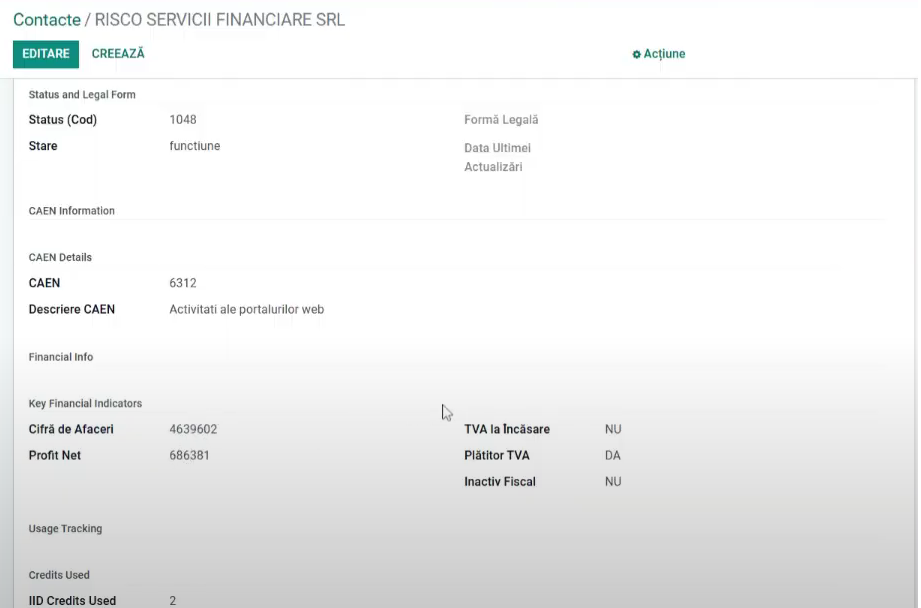Click the Inactiv Fiscal NU value
This screenshot has width=921, height=608.
tap(613, 482)
